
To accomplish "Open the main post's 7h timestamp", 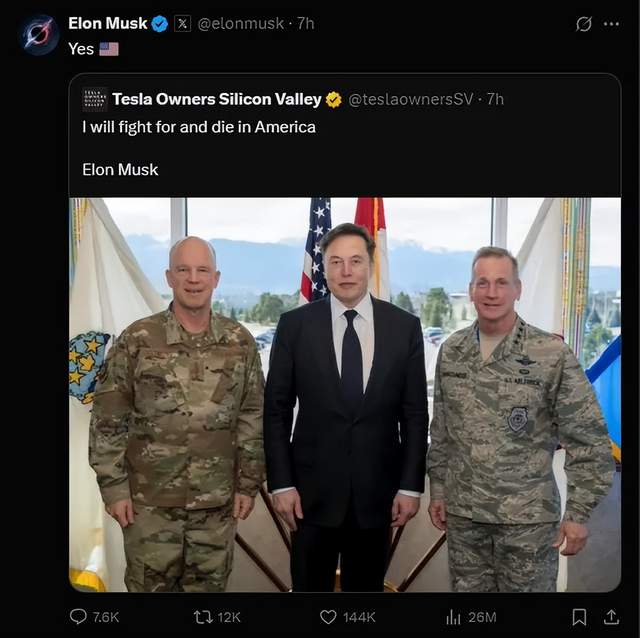I will pos(305,23).
